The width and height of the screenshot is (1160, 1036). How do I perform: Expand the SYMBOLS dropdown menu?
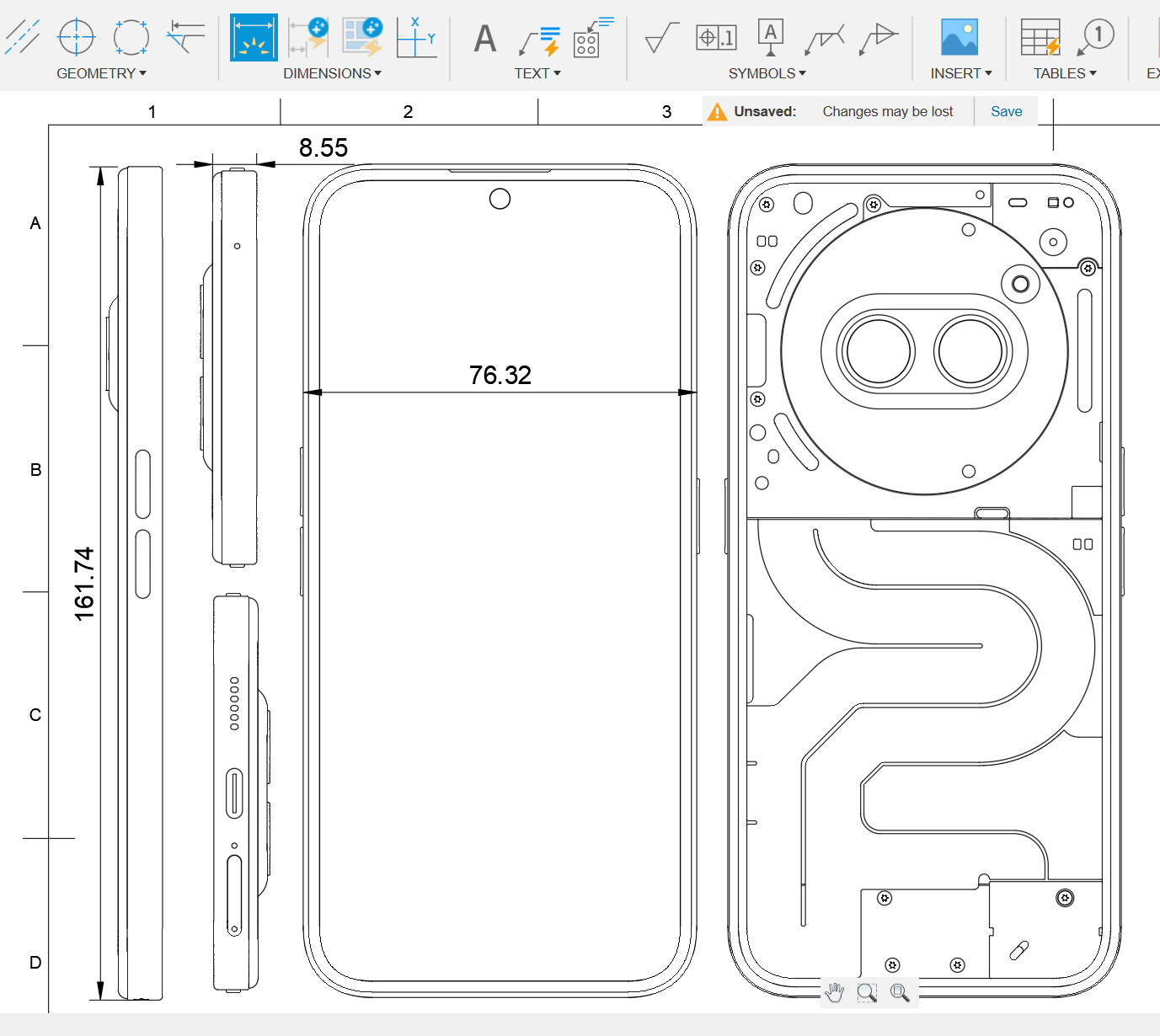[767, 73]
